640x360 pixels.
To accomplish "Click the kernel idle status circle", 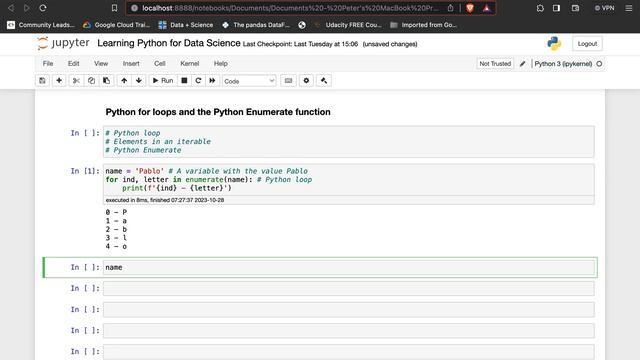I will (599, 64).
